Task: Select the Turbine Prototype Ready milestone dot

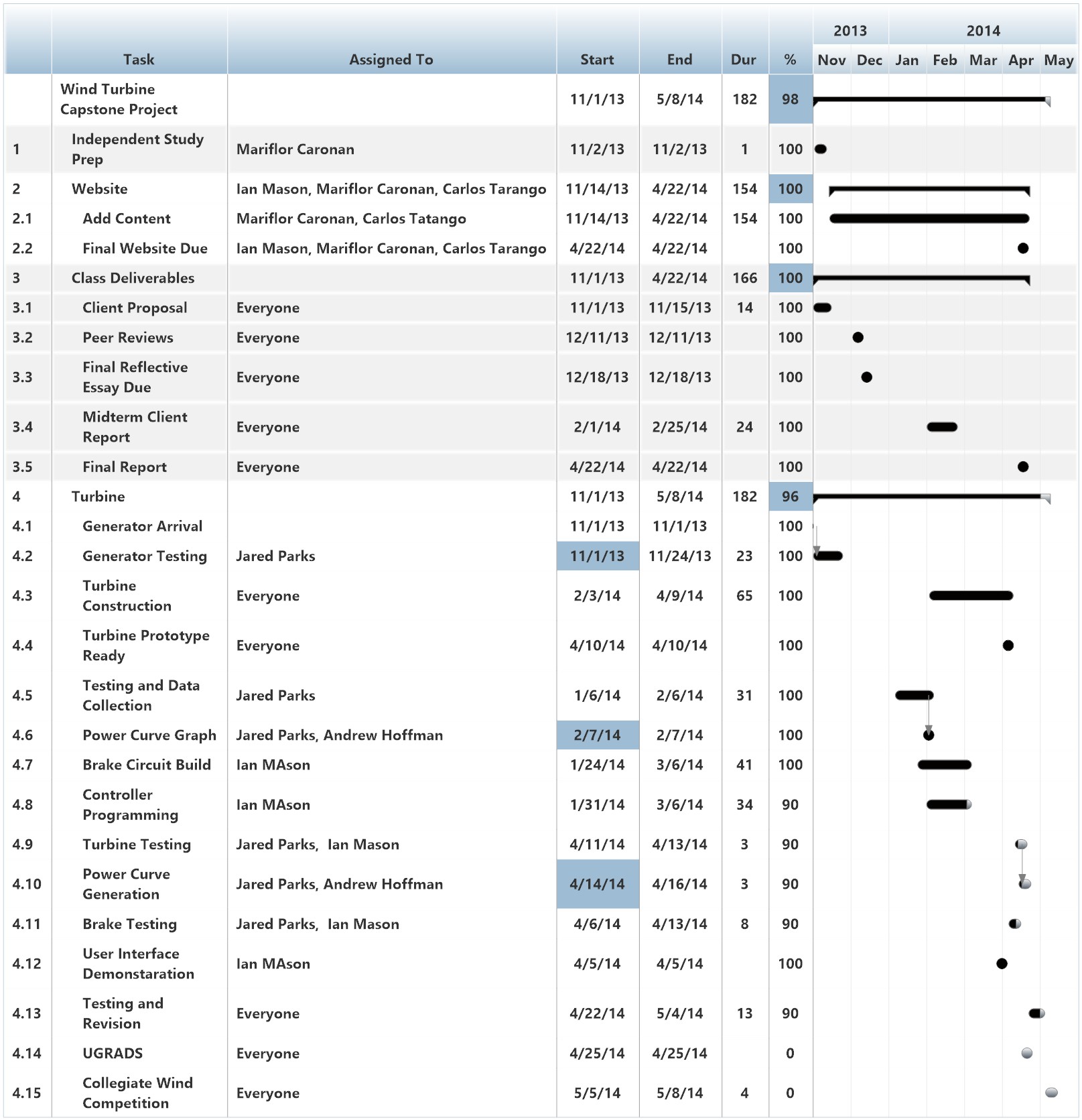Action: [x=1008, y=645]
